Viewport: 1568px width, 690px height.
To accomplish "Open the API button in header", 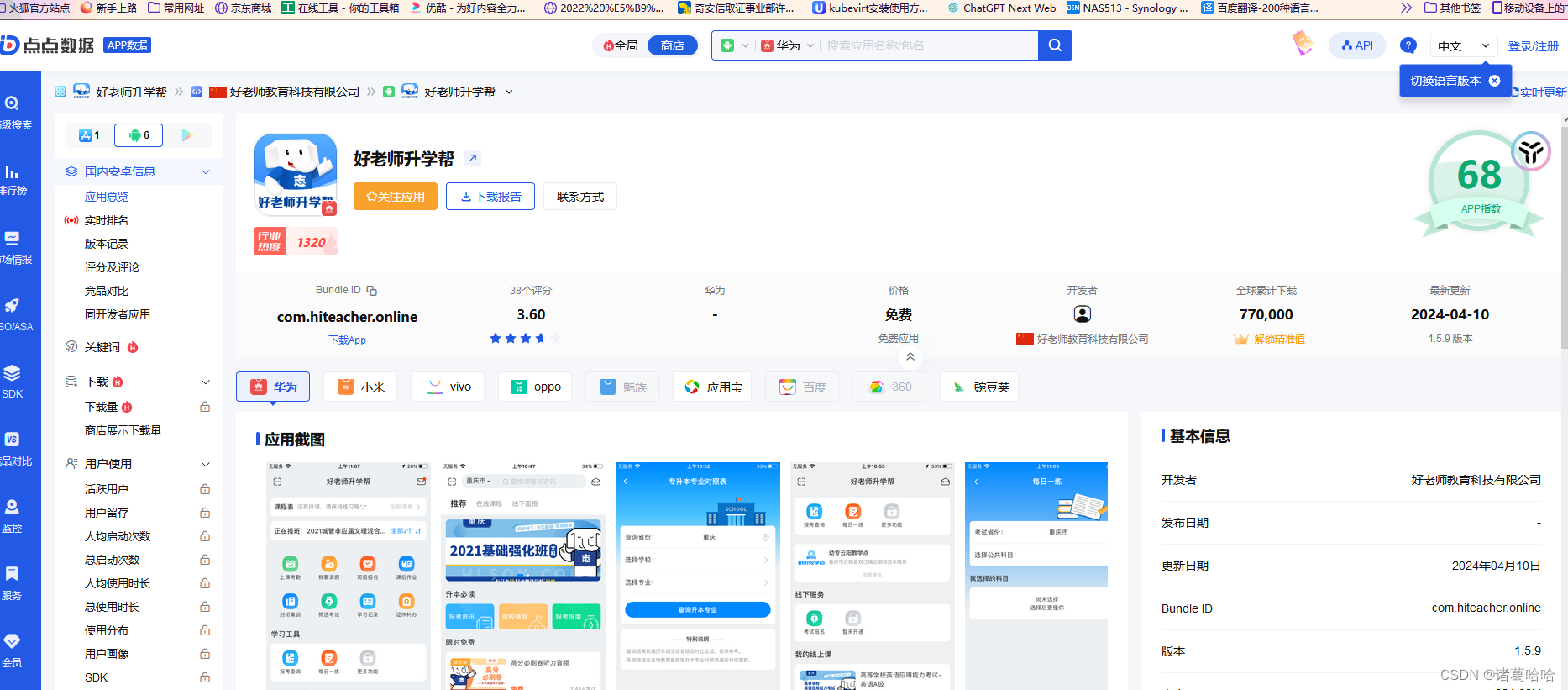I will (x=1357, y=45).
